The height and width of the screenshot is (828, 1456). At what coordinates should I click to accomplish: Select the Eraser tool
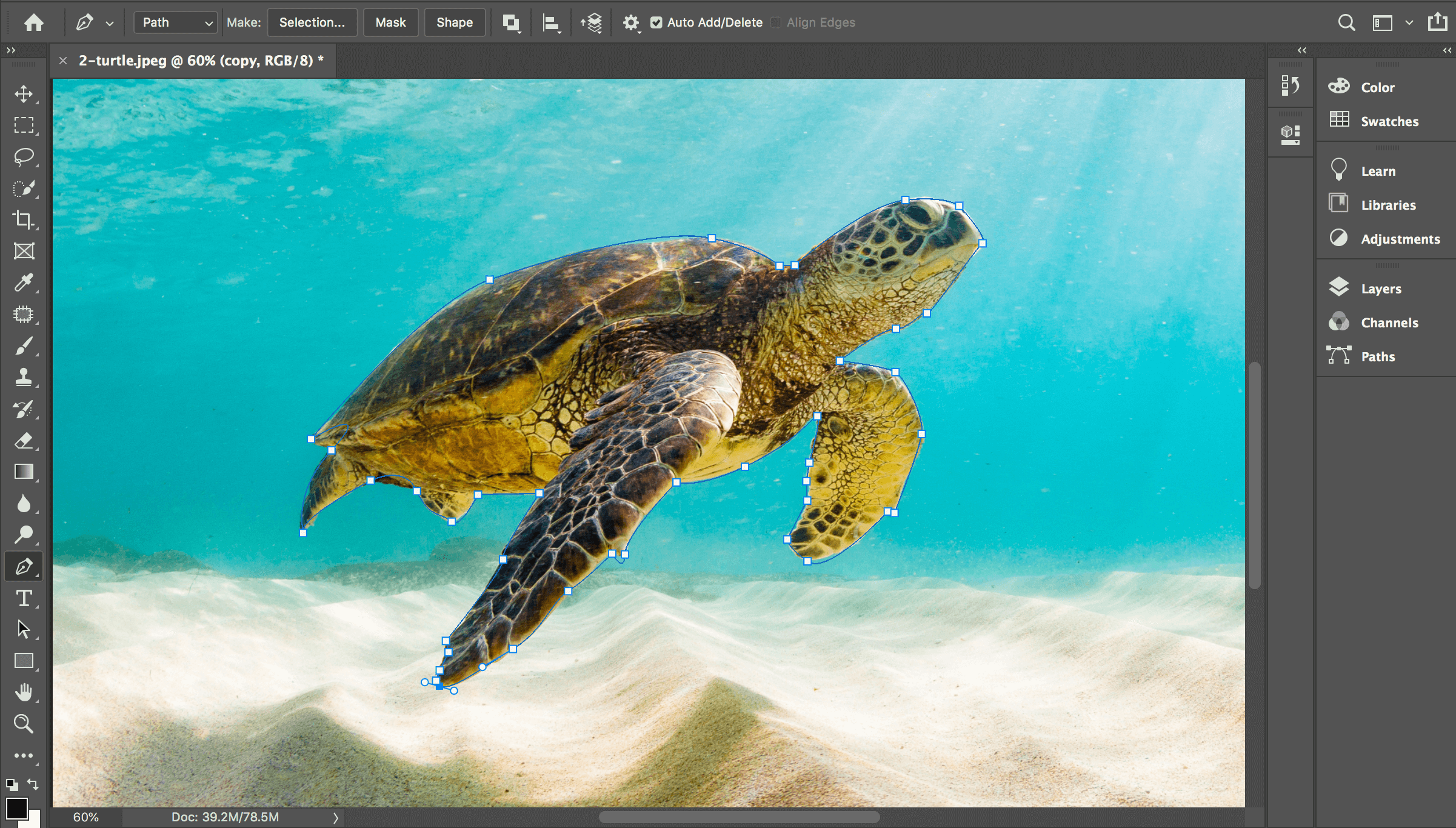tap(24, 441)
